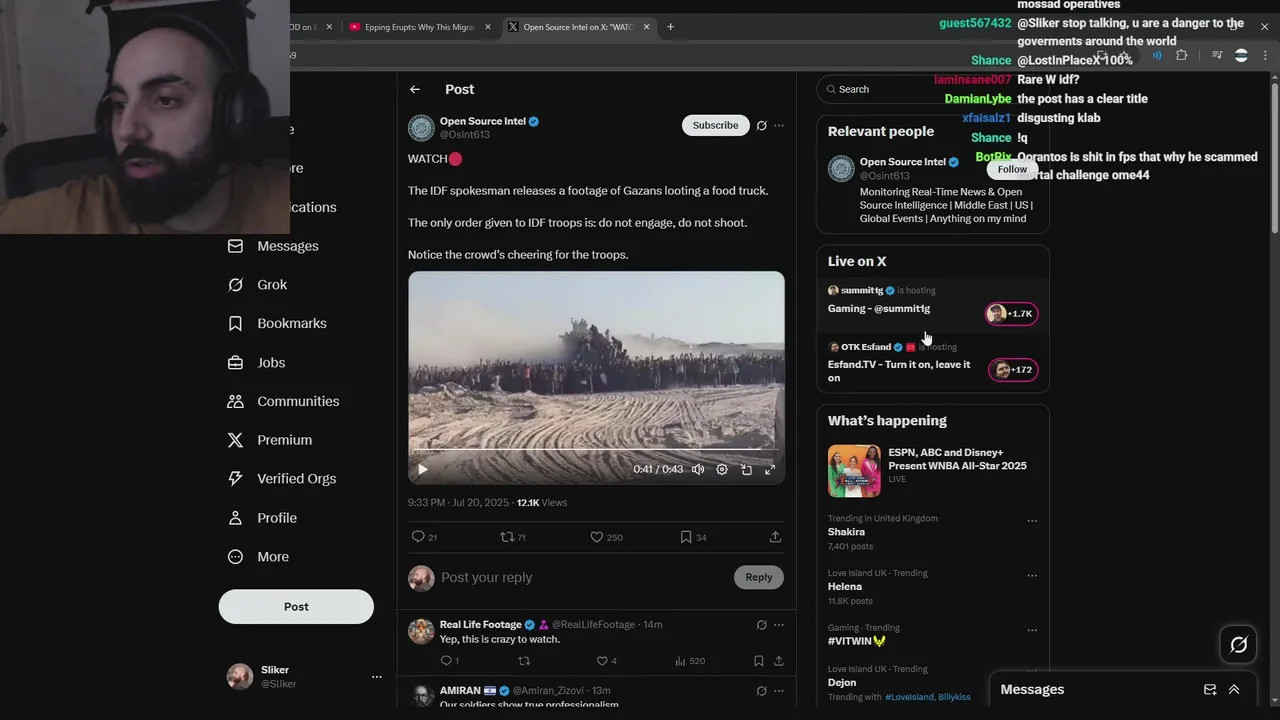
Task: Open Messages in the sidebar
Action: click(273, 246)
